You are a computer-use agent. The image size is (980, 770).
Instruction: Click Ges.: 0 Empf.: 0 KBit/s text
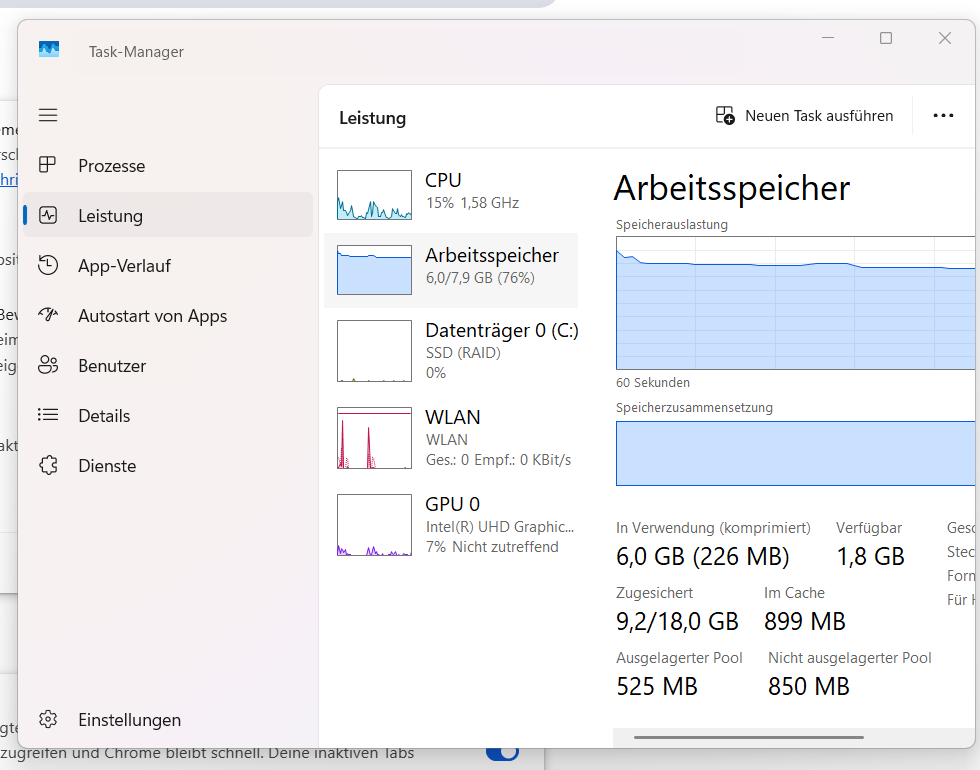coord(498,460)
